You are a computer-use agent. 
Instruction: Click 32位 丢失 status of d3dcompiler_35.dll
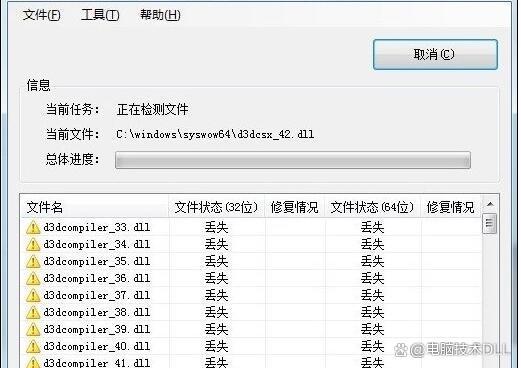216,261
